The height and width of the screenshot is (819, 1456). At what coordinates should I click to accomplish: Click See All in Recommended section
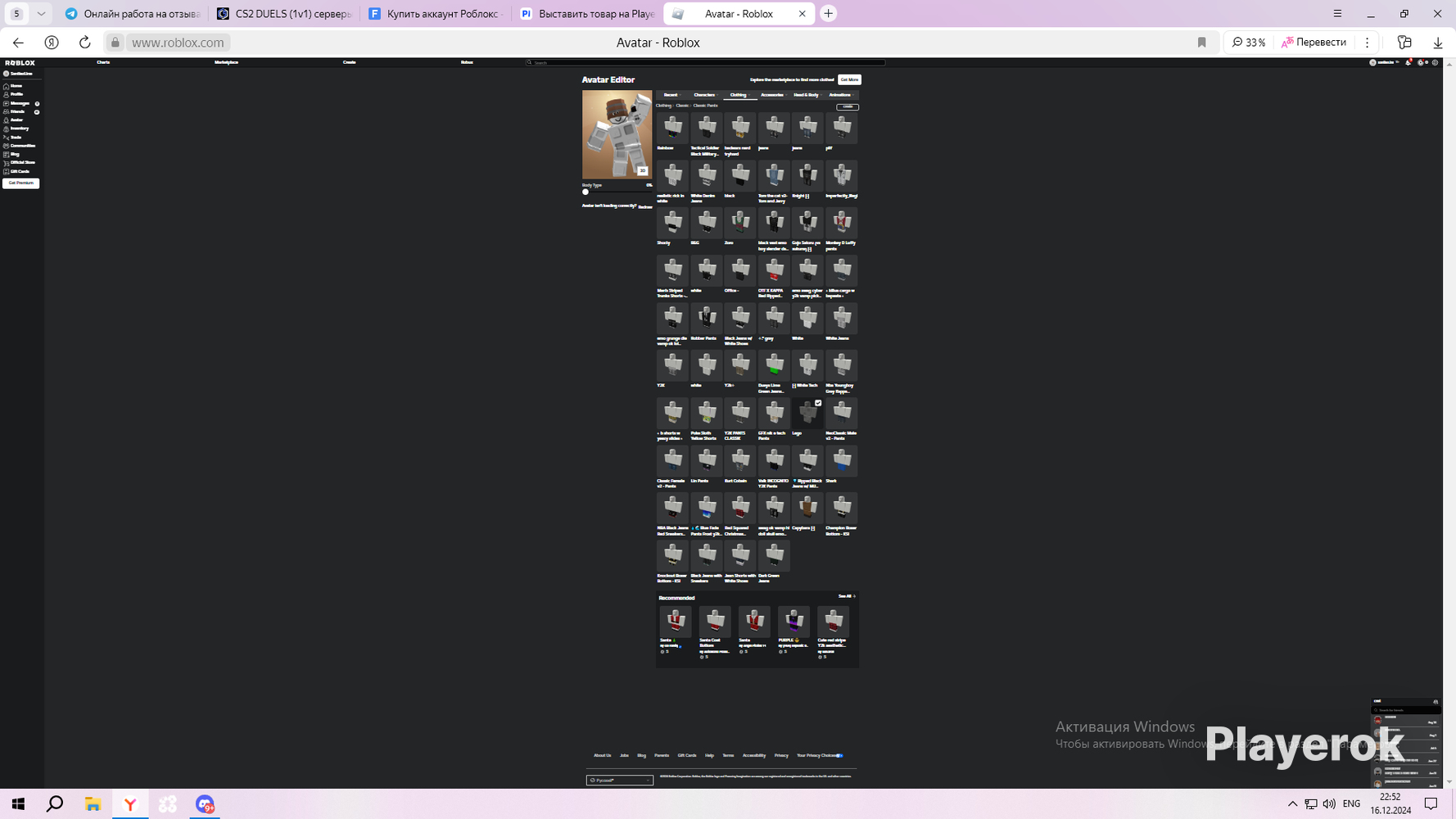(x=847, y=597)
